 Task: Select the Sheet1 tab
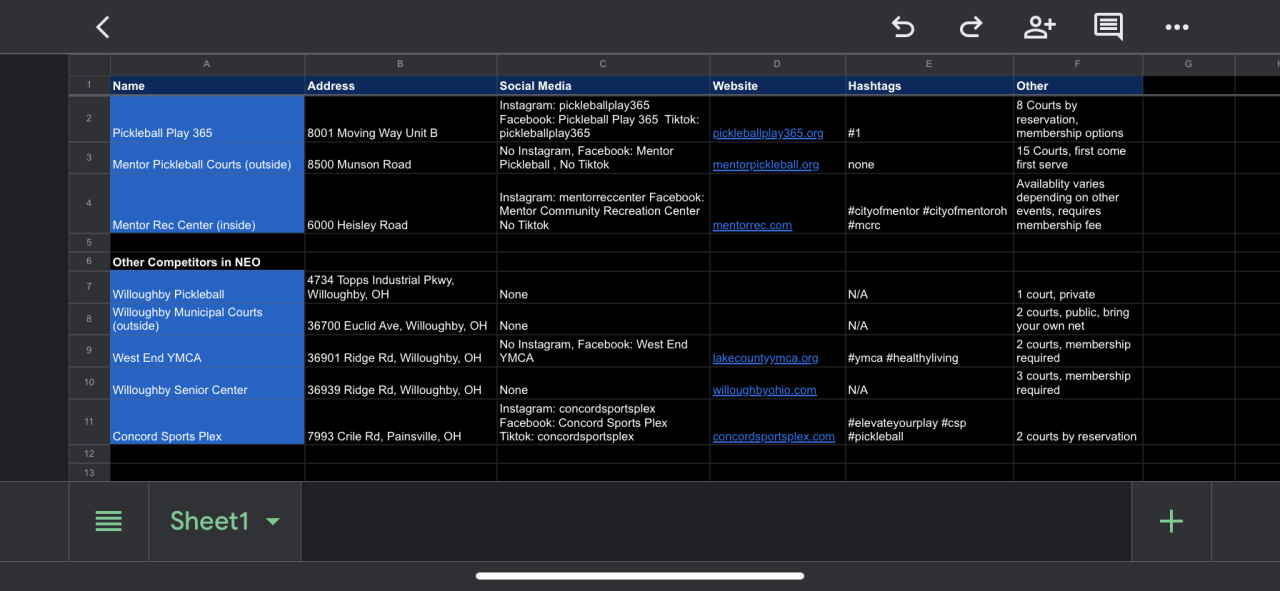225,521
